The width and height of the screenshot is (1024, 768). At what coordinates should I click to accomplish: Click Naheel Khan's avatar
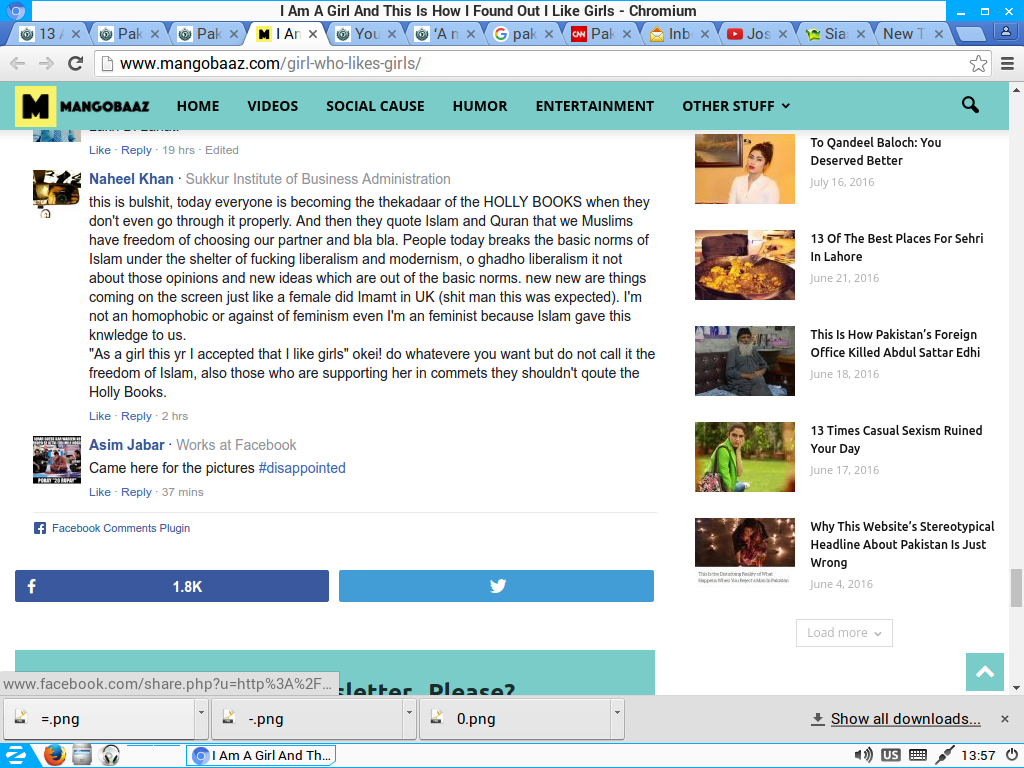point(57,194)
